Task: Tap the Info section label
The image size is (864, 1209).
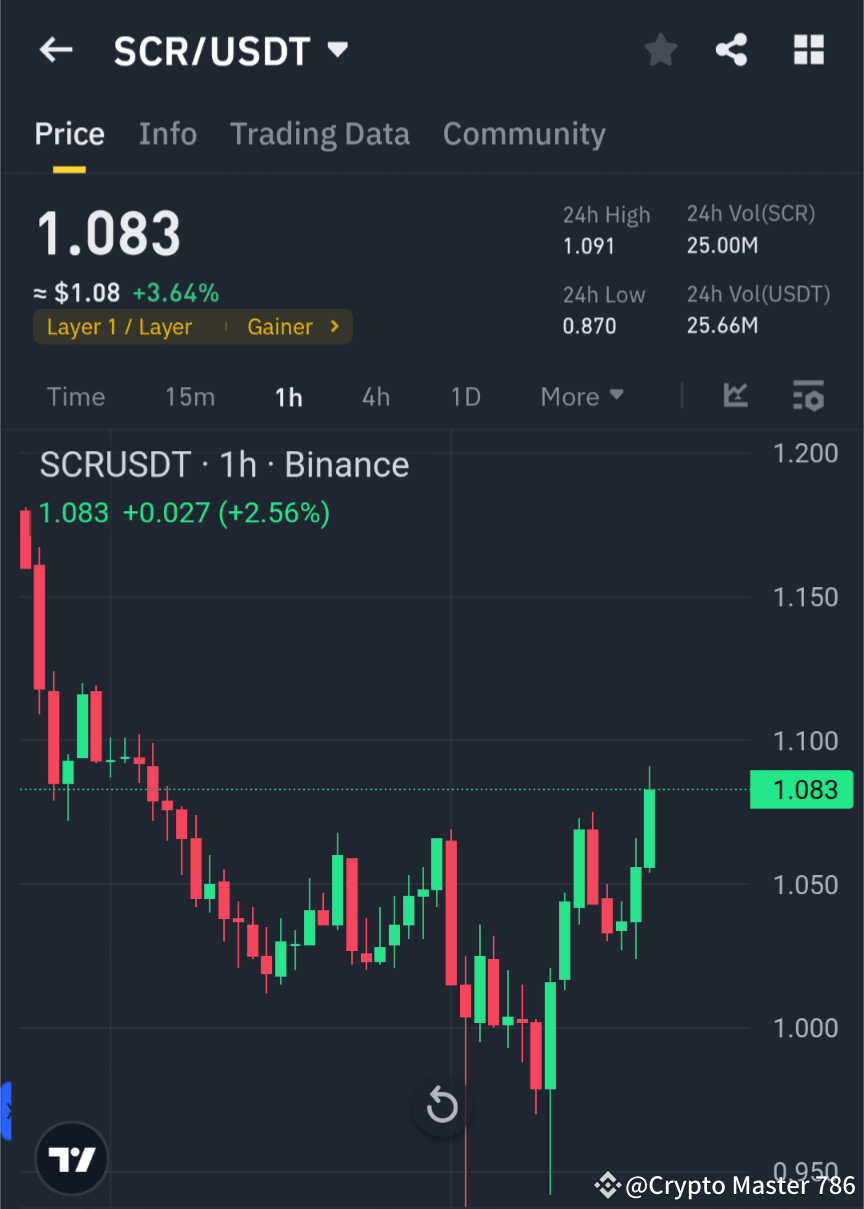Action: 167,133
